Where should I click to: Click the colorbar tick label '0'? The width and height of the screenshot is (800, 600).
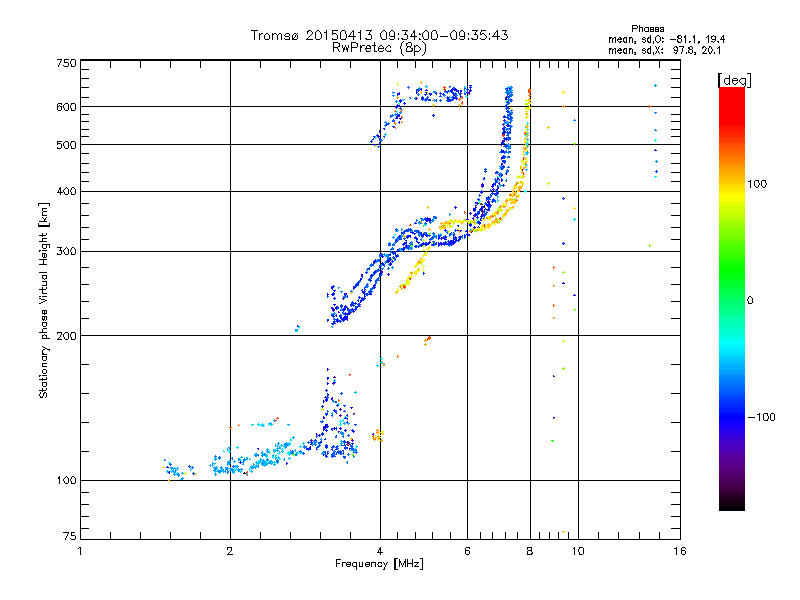pos(750,301)
